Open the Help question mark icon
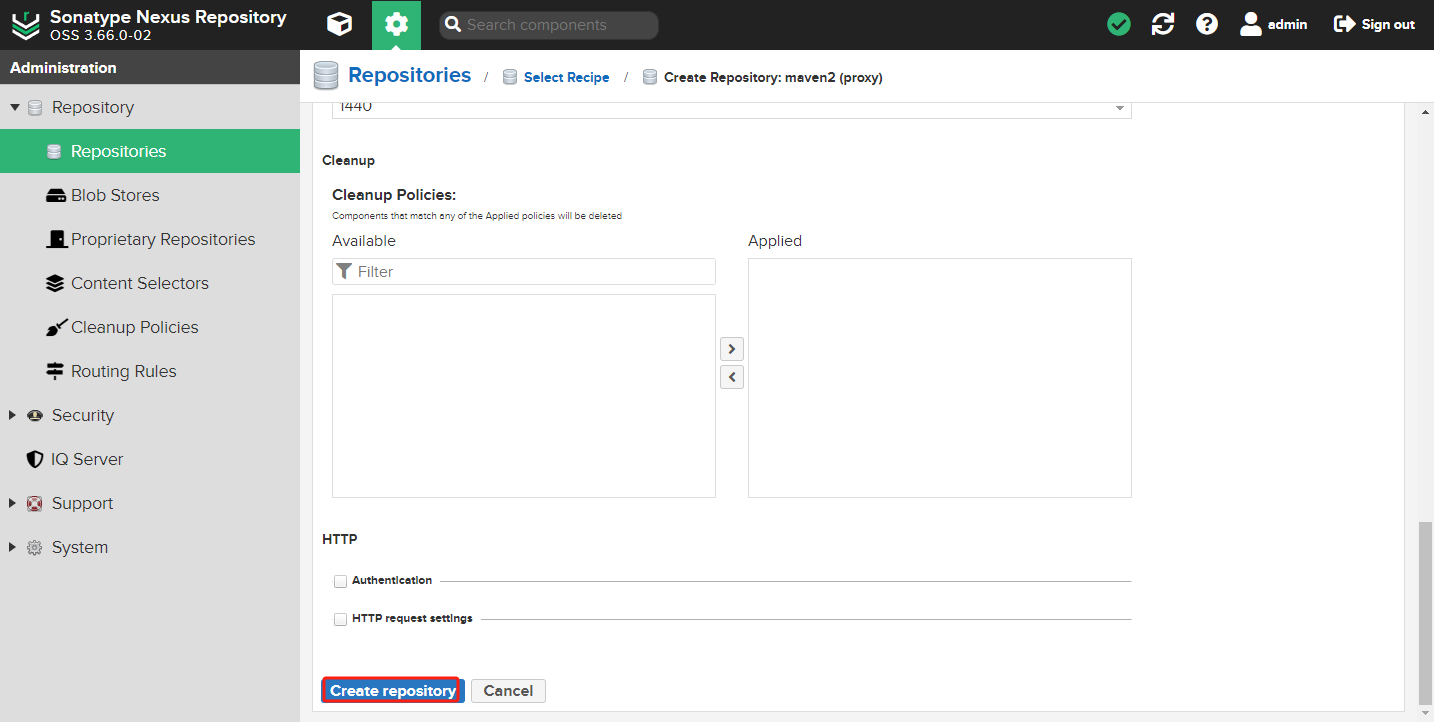Screen dimensions: 1434x722 [x=1207, y=25]
